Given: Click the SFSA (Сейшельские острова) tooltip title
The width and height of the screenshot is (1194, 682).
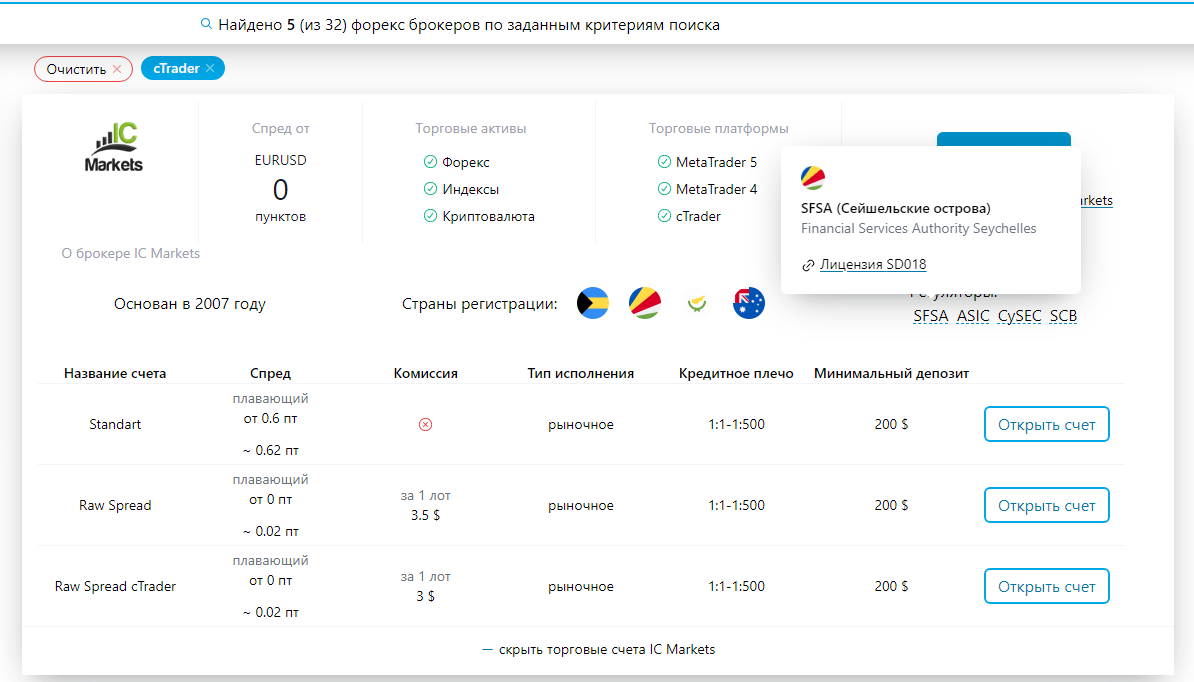Looking at the screenshot, I should coord(896,209).
